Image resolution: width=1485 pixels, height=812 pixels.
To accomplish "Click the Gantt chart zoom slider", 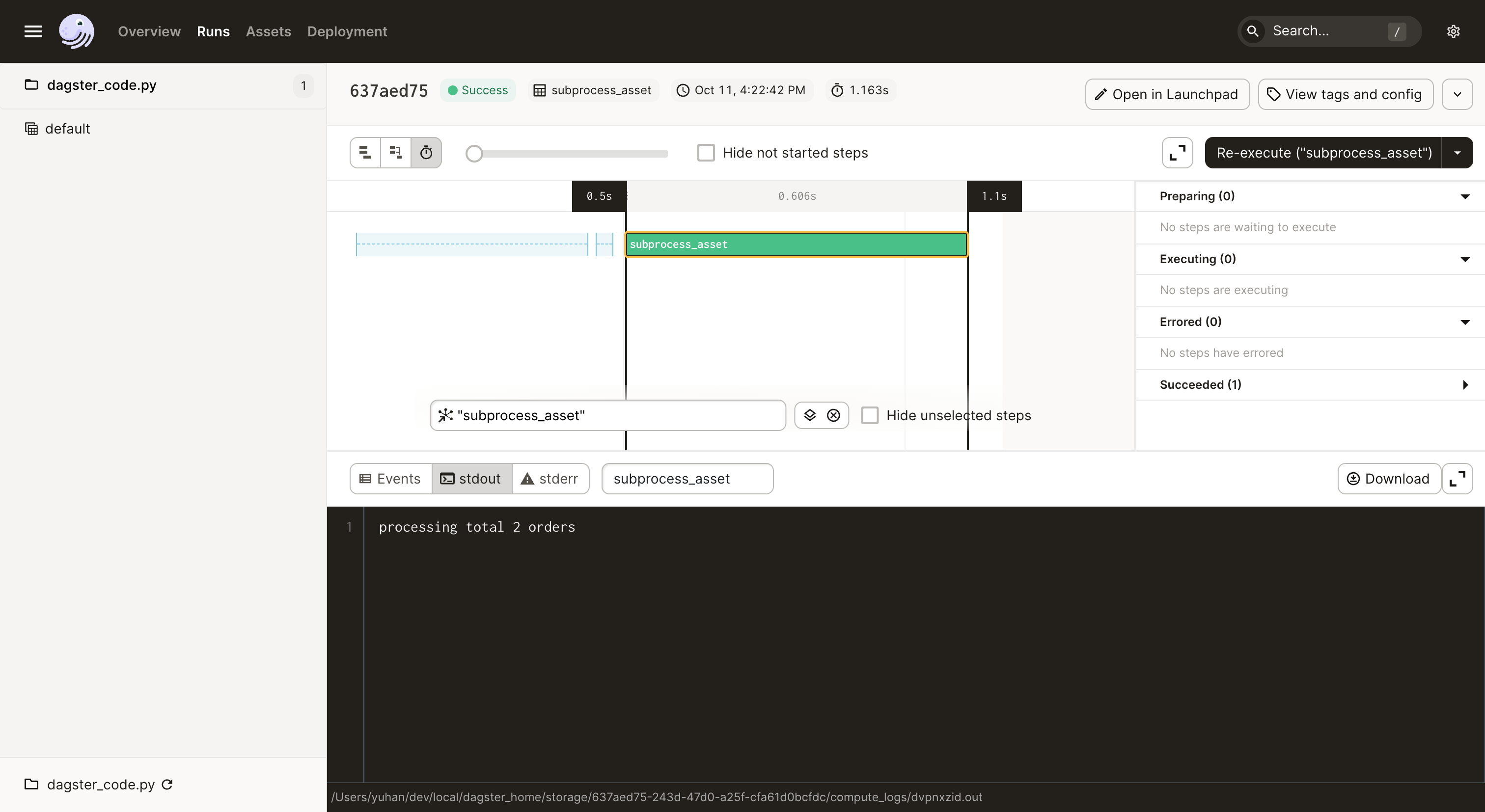I will (473, 153).
